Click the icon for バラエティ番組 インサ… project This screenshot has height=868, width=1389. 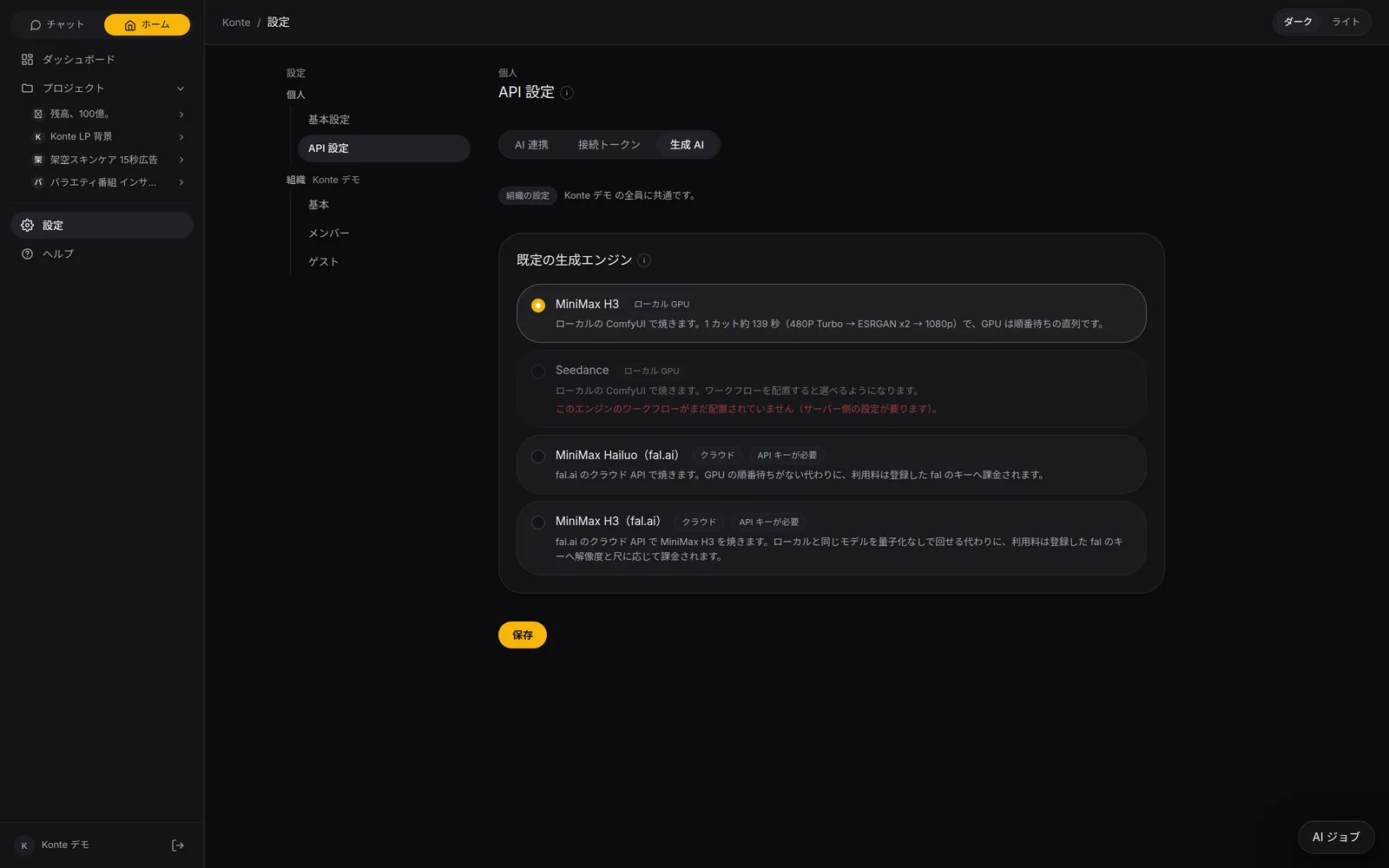click(x=38, y=182)
